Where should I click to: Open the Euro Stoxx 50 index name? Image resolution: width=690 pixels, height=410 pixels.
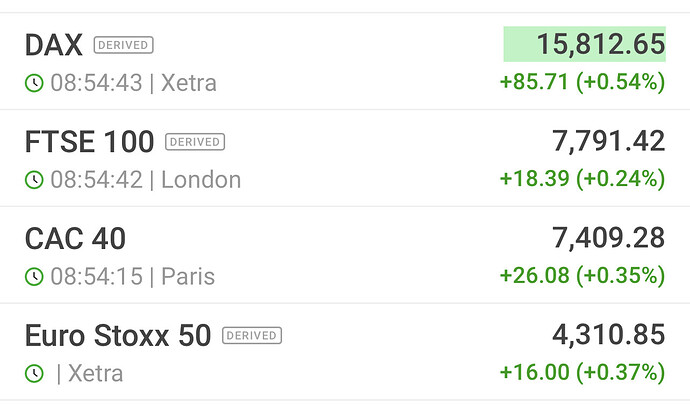click(117, 336)
